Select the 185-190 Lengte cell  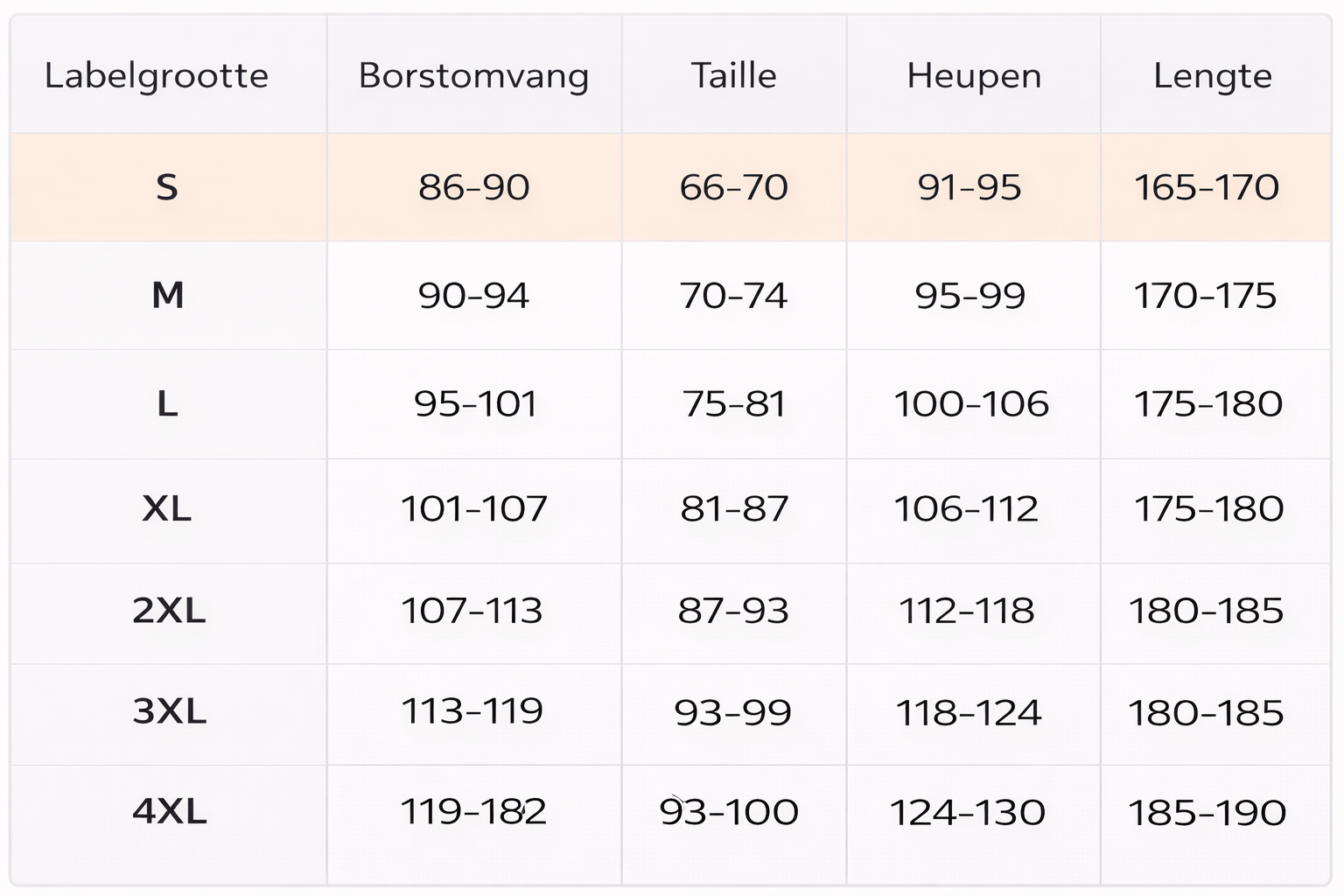click(1207, 813)
